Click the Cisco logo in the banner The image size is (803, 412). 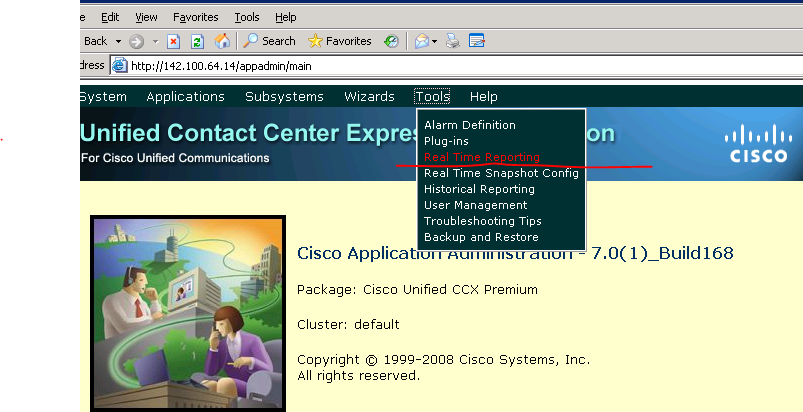point(758,143)
